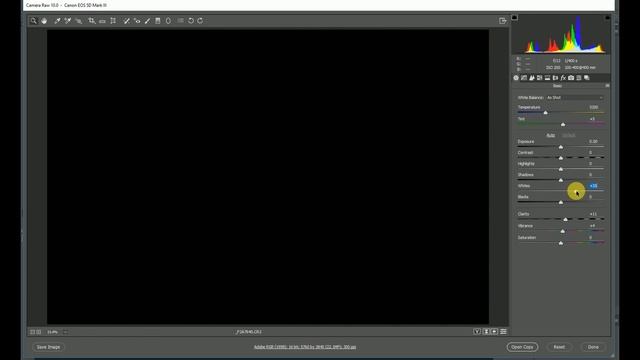Copy current settings to Before icon
The height and width of the screenshot is (360, 640).
(x=494, y=332)
